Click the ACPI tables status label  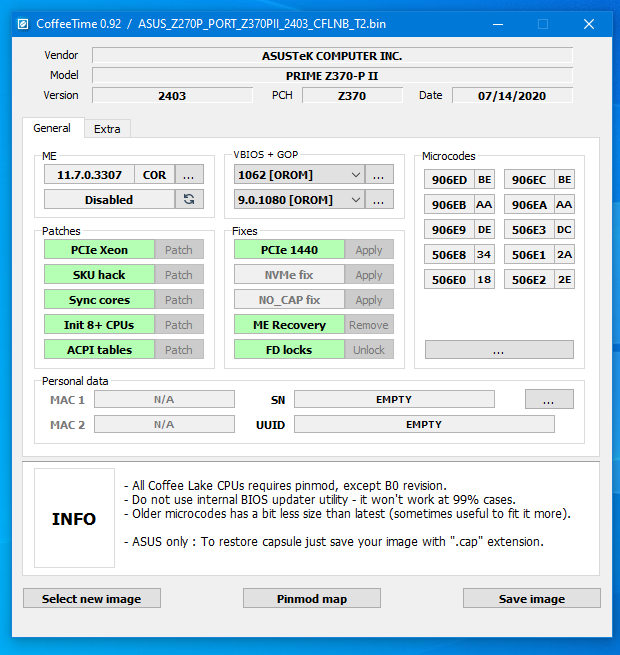(x=99, y=350)
